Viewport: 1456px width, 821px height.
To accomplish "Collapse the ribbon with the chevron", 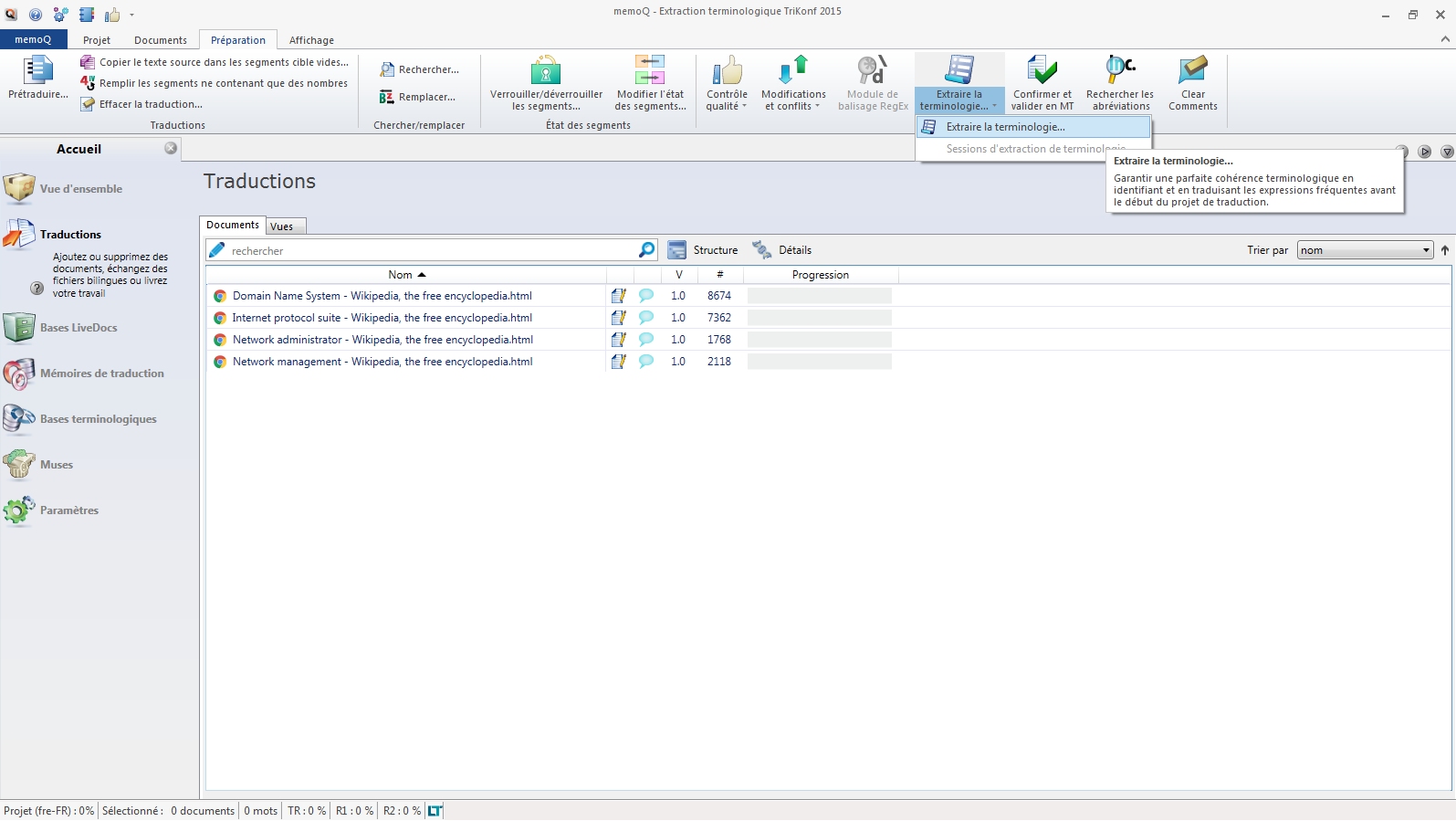I will pyautogui.click(x=1445, y=39).
